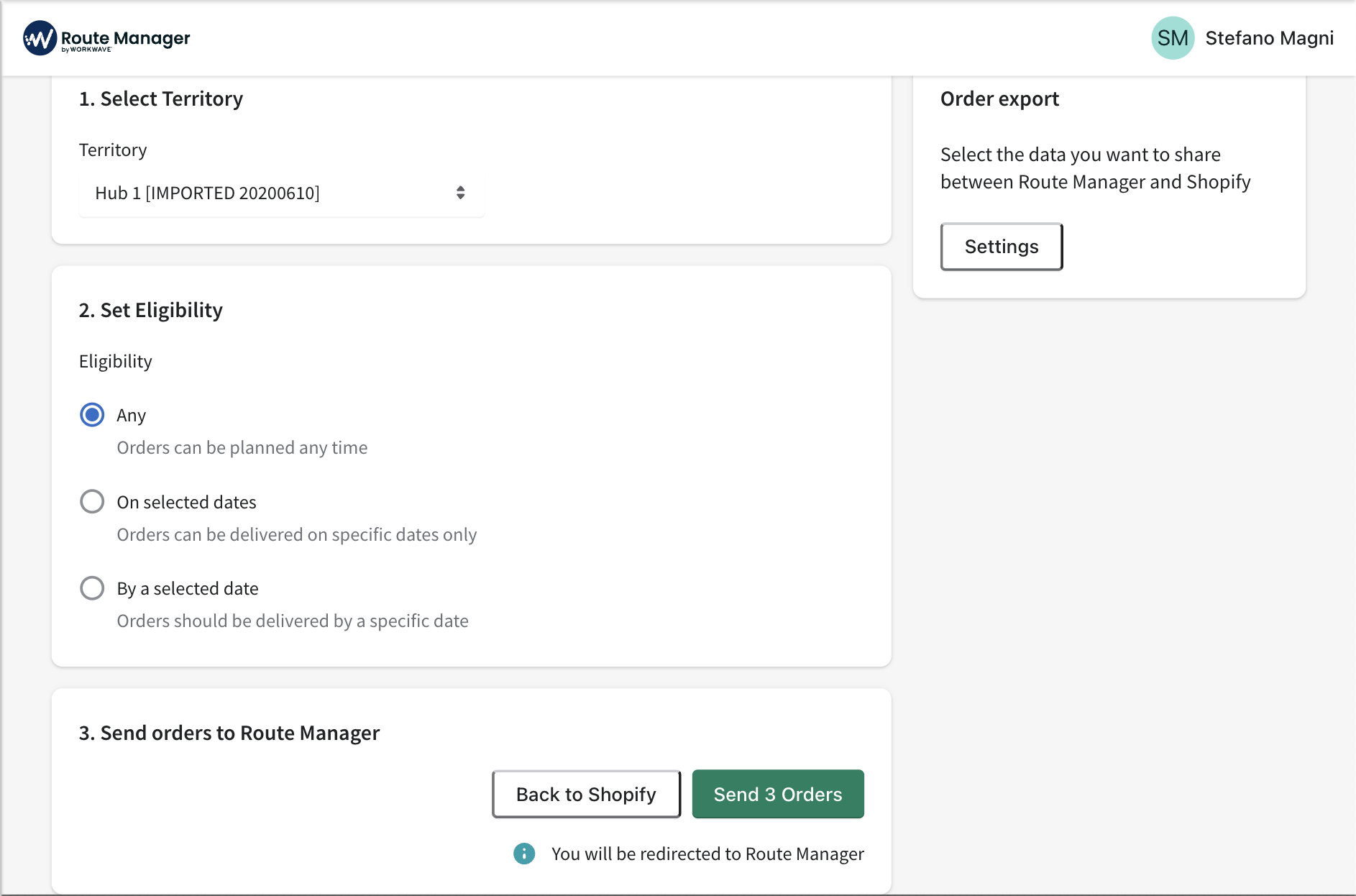Click the You will be redirected notice text

click(x=707, y=854)
